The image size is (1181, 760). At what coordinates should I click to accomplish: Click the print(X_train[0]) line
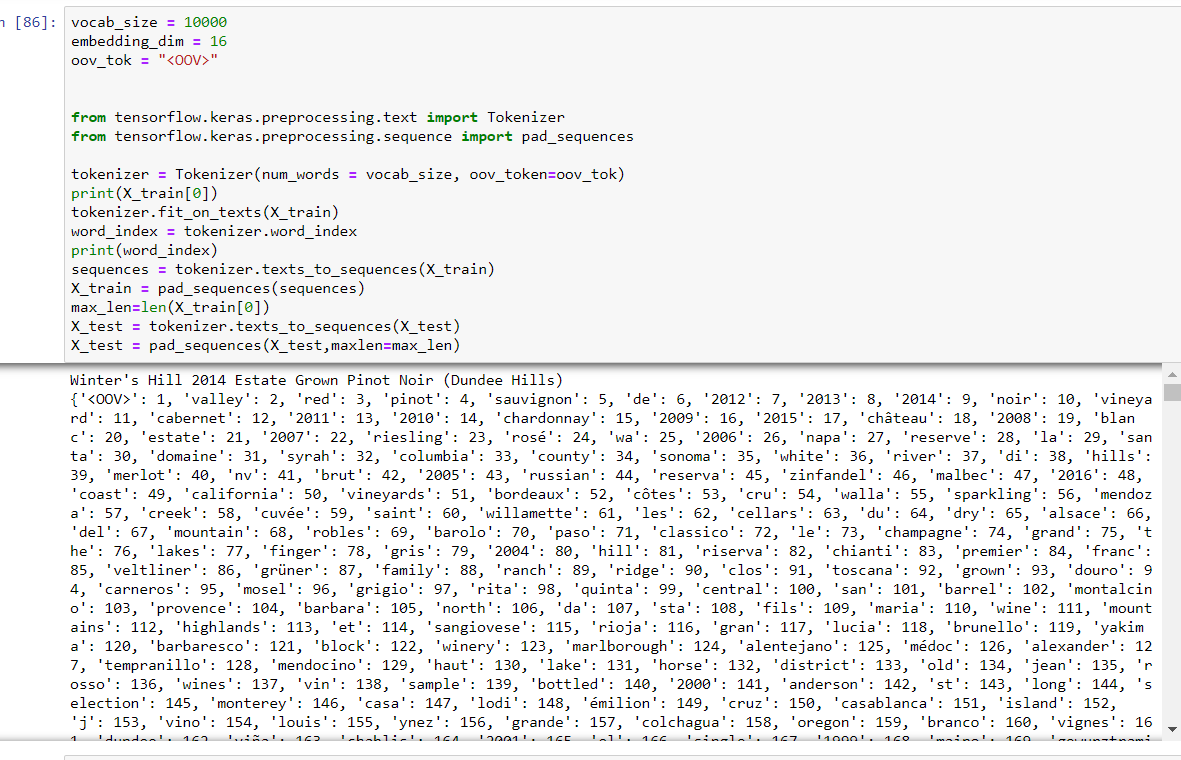[x=145, y=194]
